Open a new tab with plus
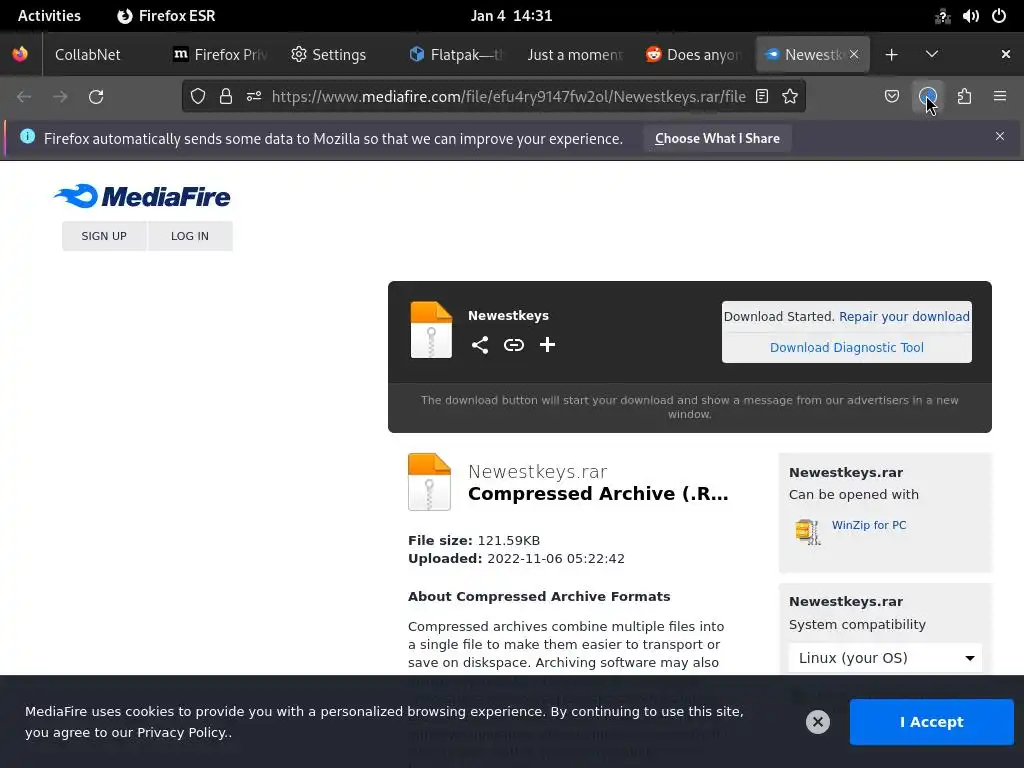Screen dimensions: 1024x768 point(891,55)
